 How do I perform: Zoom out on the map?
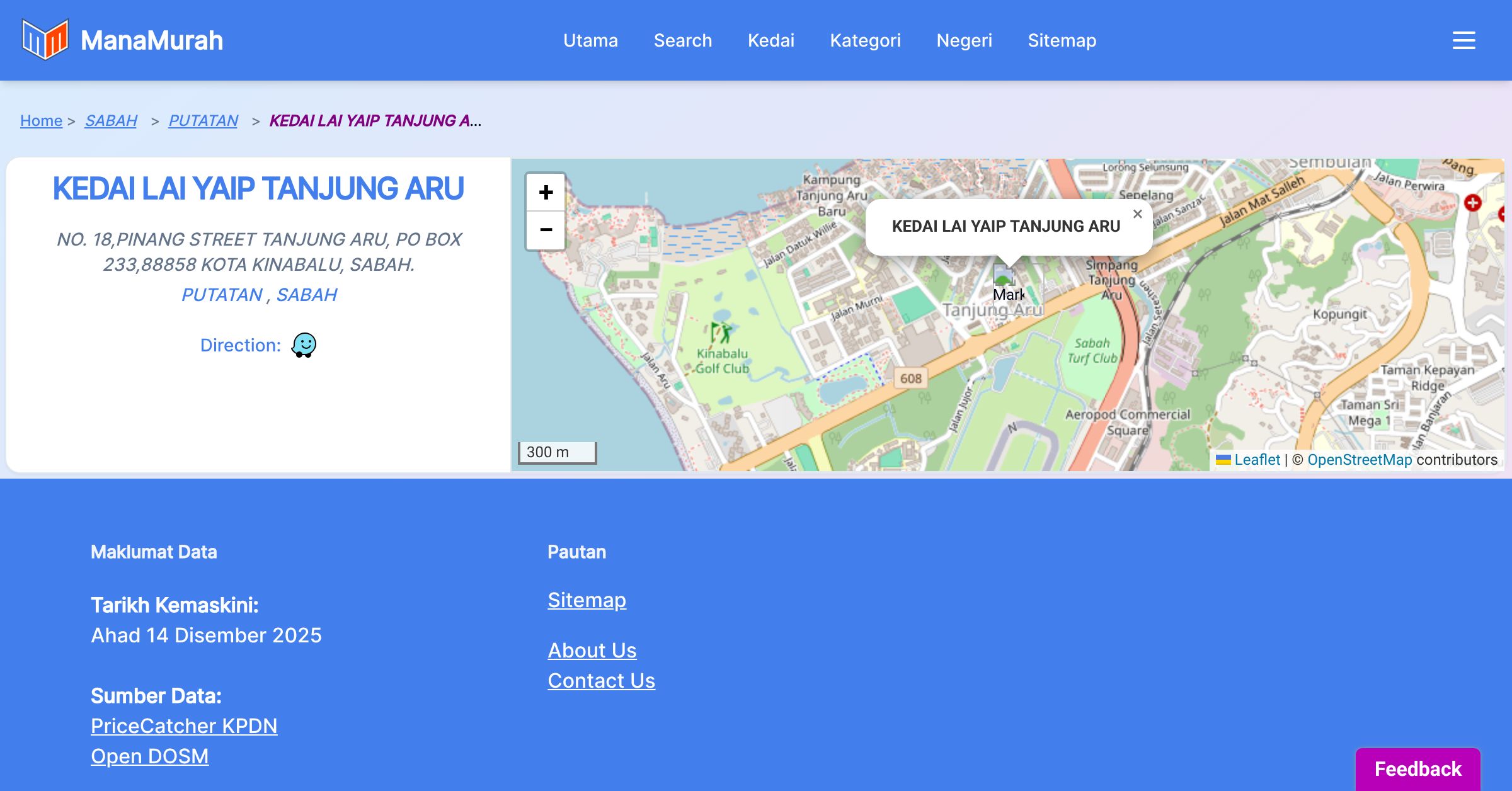coord(546,230)
